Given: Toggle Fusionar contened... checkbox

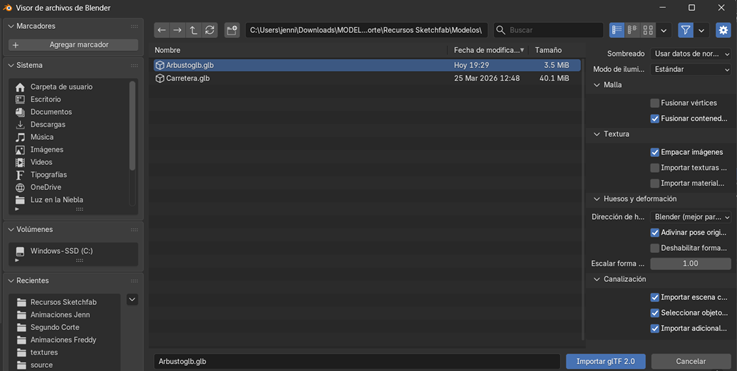Looking at the screenshot, I should point(655,118).
